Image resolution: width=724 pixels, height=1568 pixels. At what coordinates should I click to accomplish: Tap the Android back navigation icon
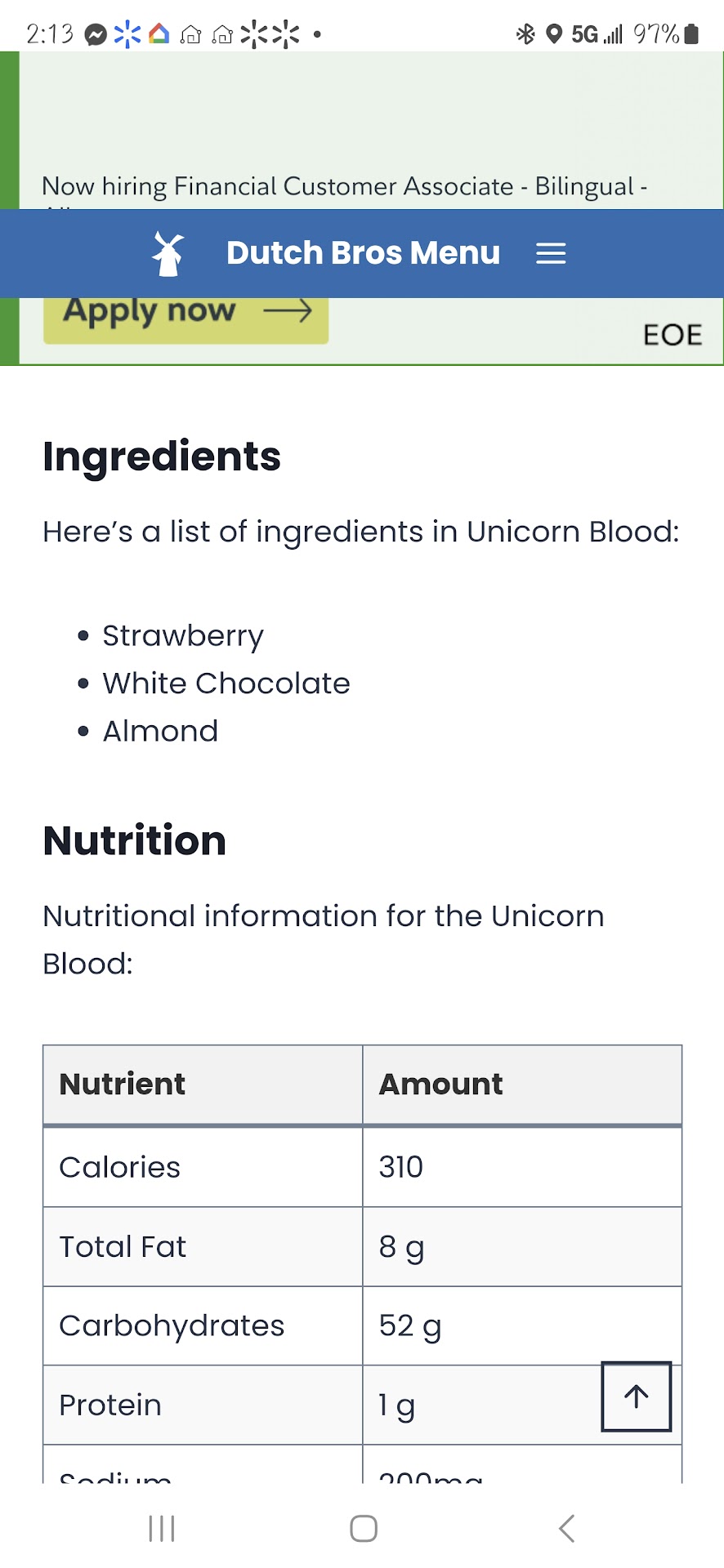click(565, 1529)
